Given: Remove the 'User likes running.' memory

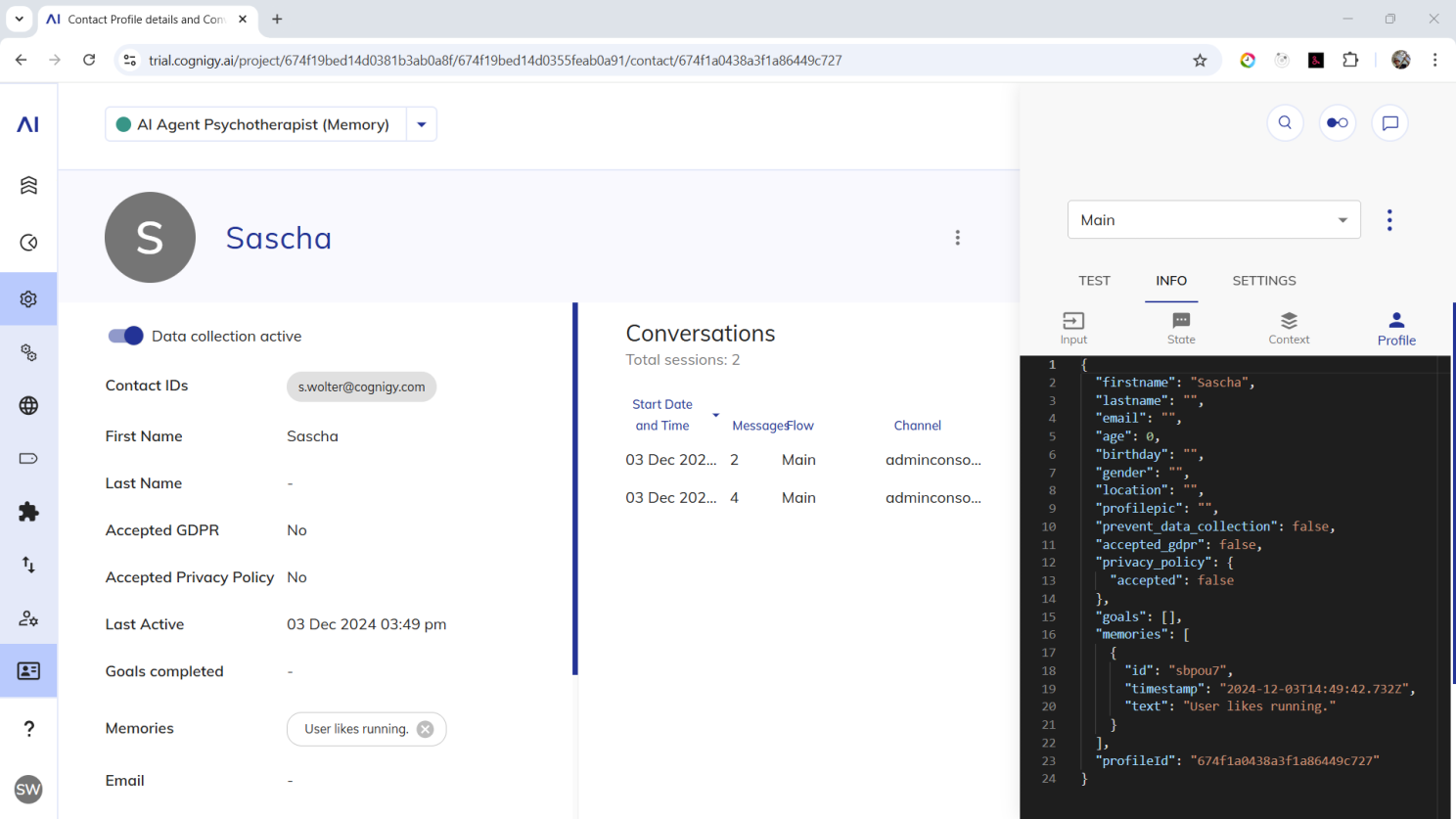Looking at the screenshot, I should tap(425, 729).
